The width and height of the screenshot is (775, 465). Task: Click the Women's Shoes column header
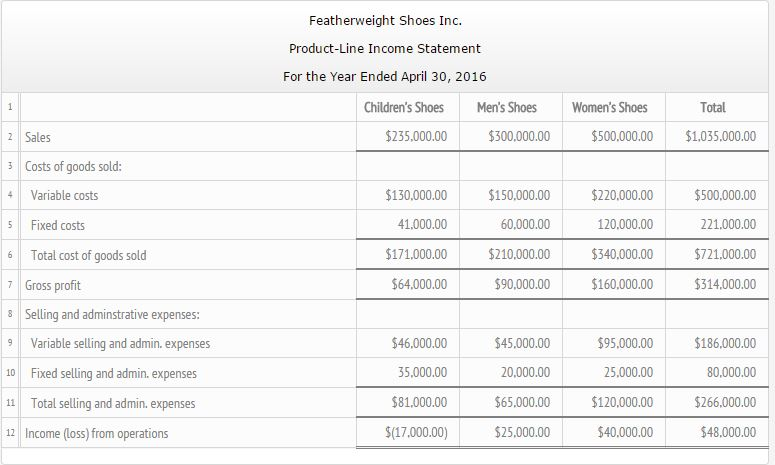(x=610, y=107)
